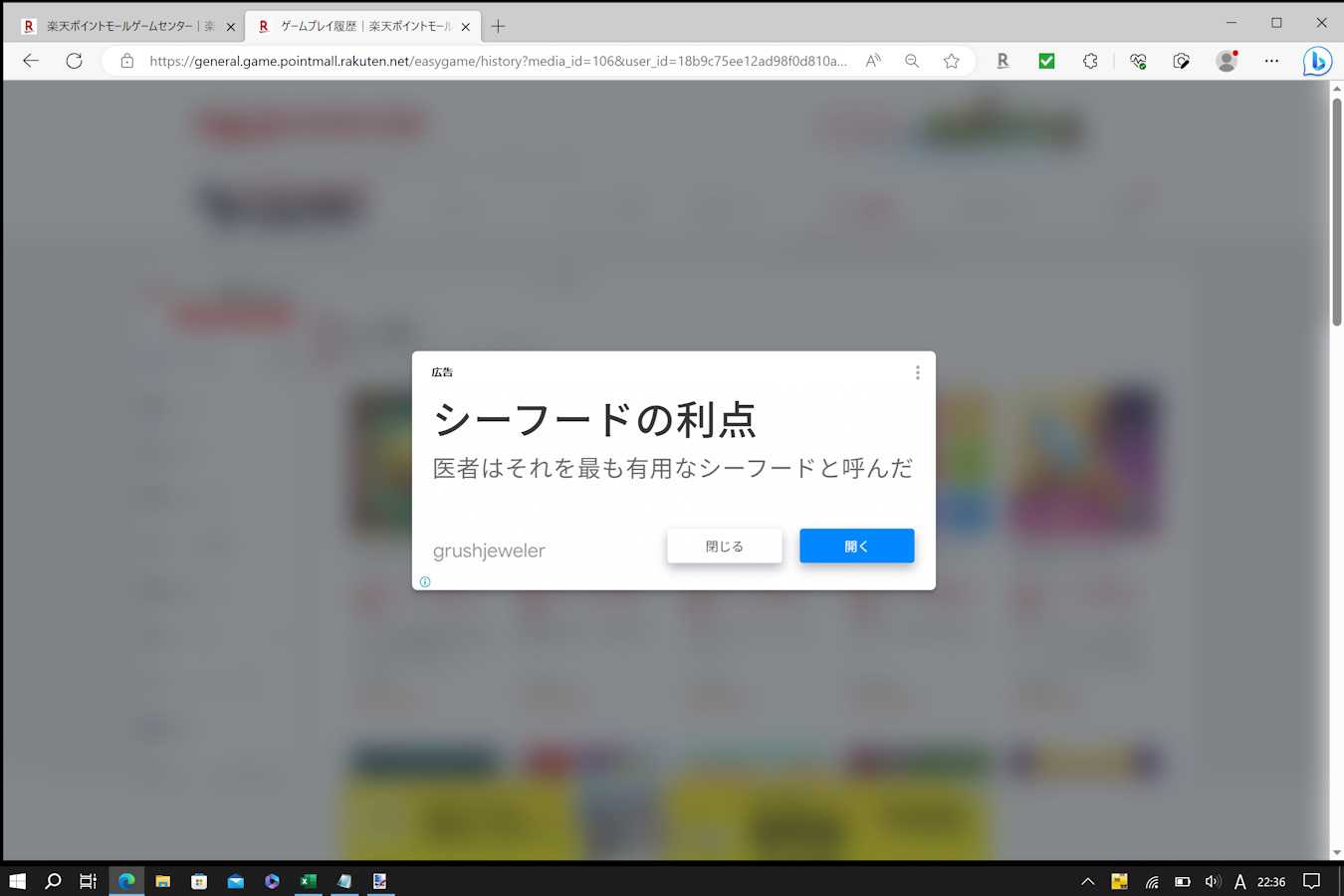Screen dimensions: 1344x896
Task: Open the Rakuten R extension icon
Action: 1003,61
